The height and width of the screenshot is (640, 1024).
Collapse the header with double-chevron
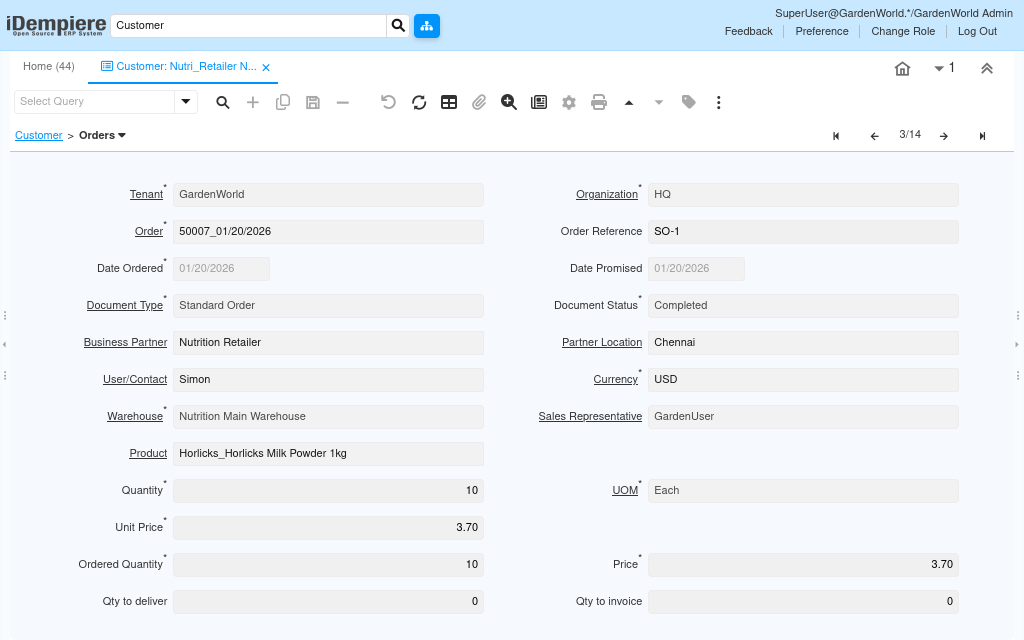tap(986, 68)
